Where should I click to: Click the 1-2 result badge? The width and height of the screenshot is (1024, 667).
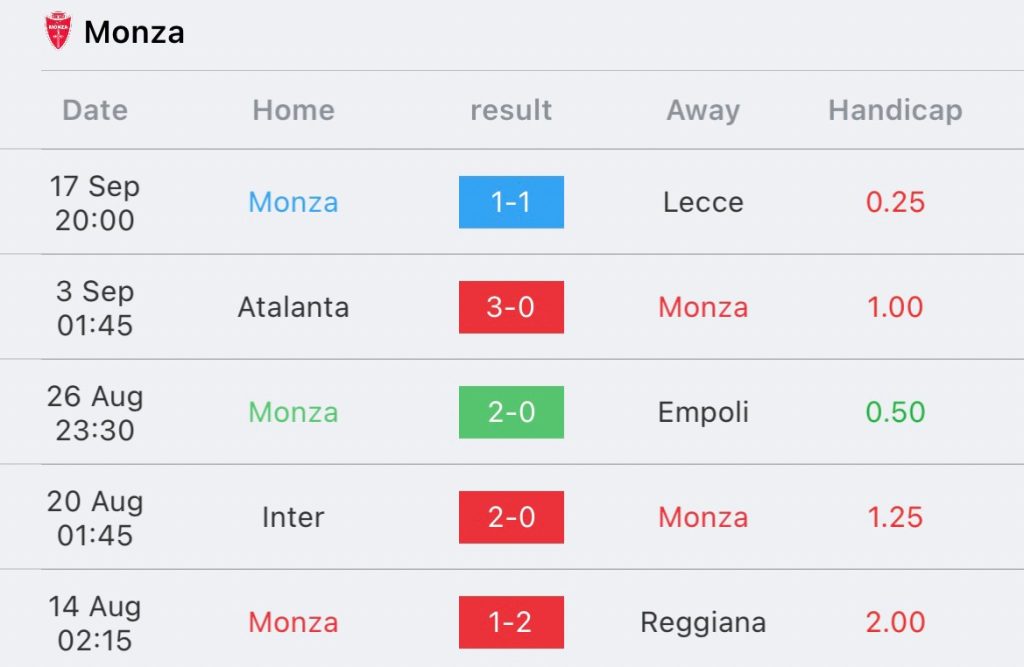(511, 622)
